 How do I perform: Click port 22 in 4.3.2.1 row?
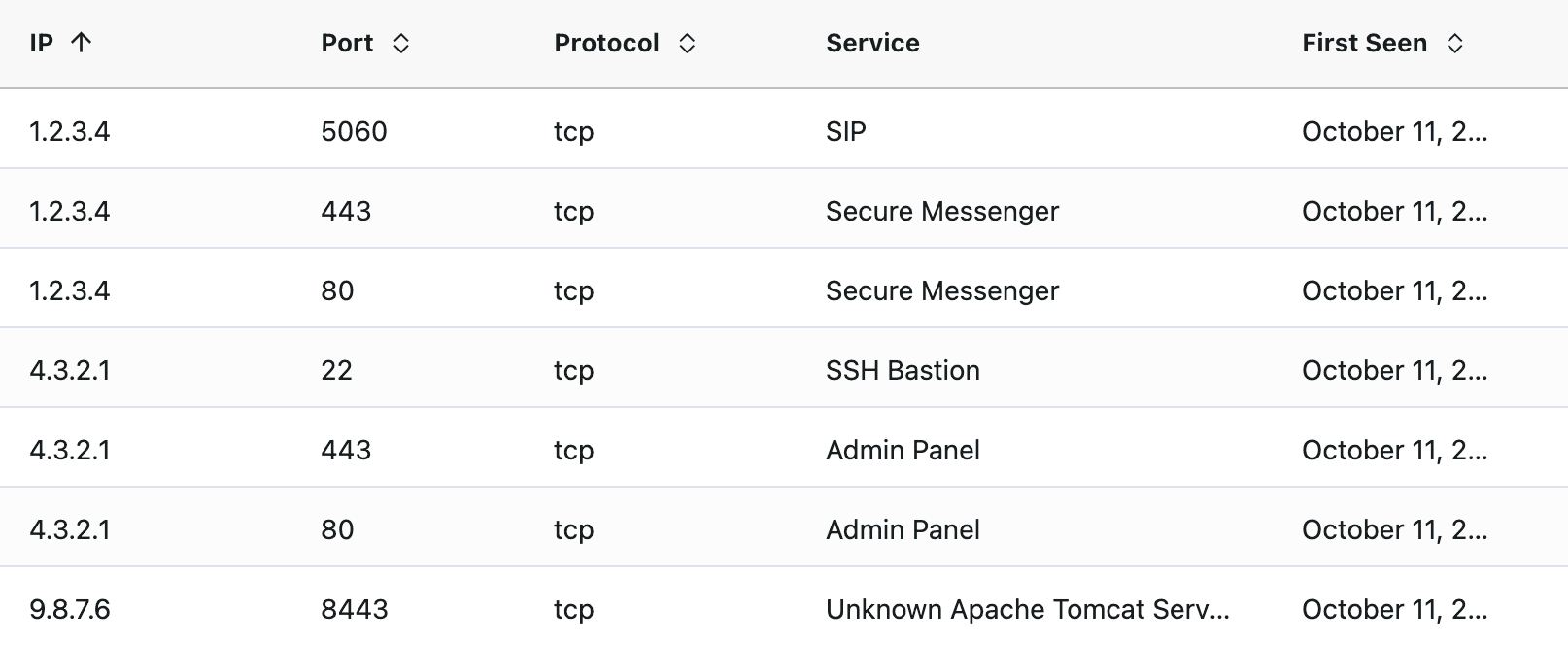click(x=336, y=370)
